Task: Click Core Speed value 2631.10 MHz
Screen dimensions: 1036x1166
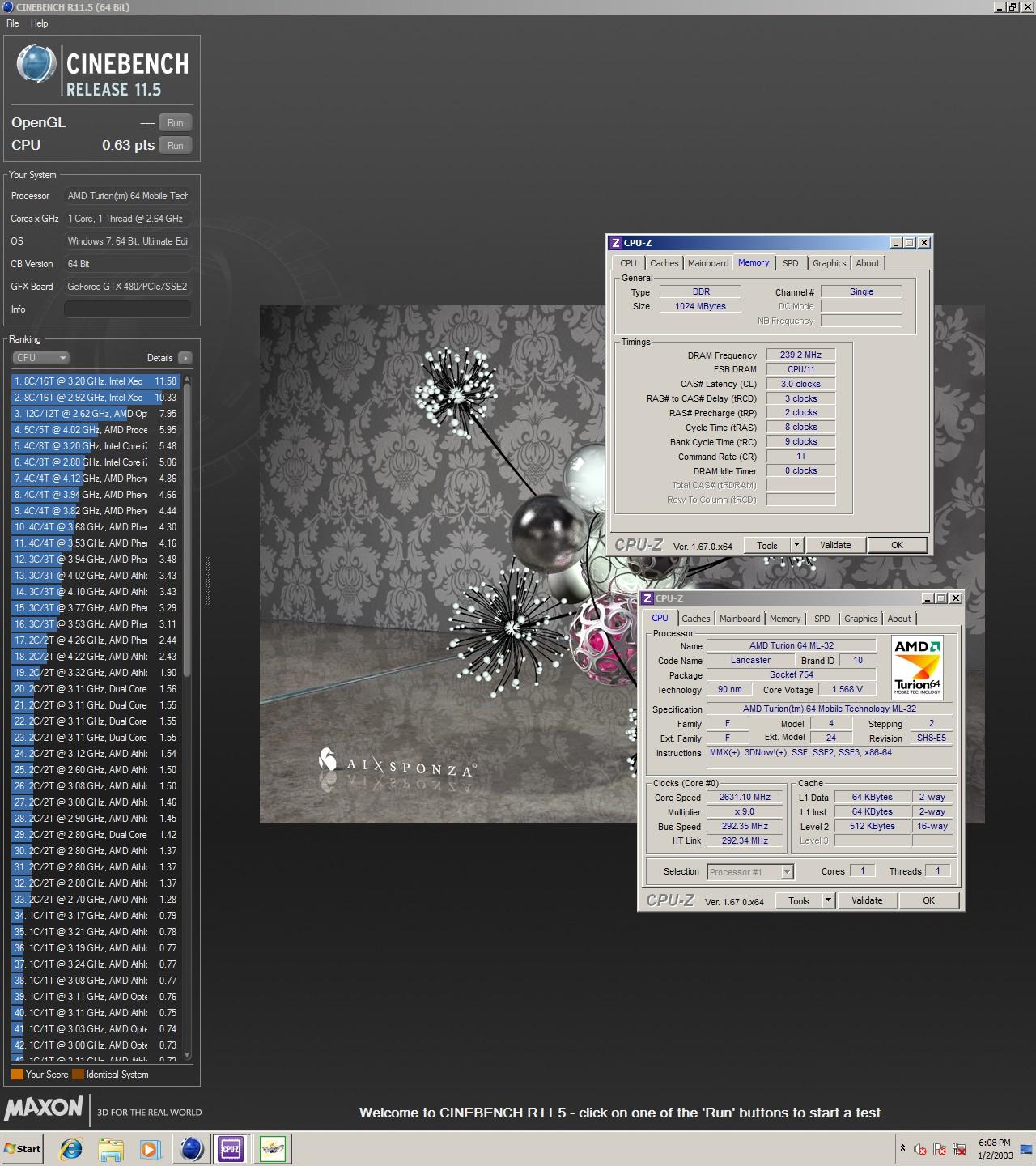Action: (x=745, y=797)
